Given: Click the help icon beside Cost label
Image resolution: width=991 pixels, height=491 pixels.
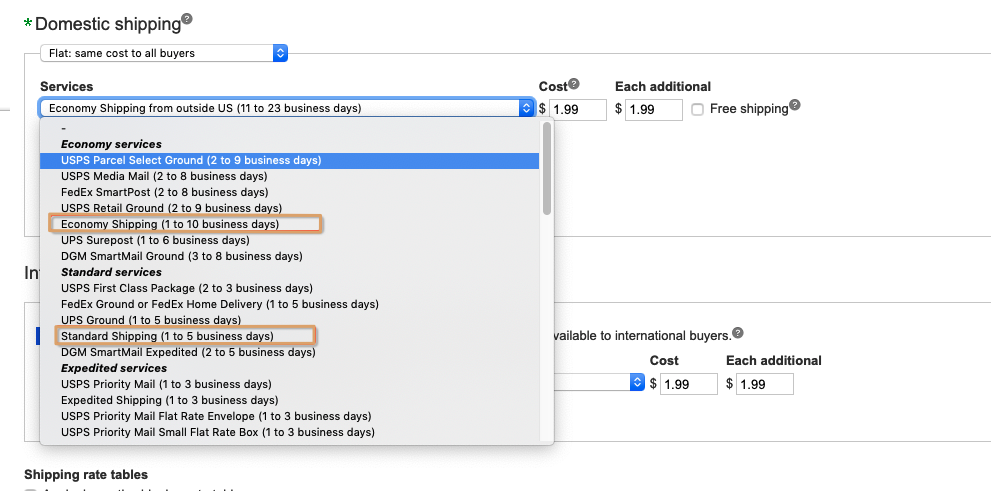Looking at the screenshot, I should pos(573,83).
